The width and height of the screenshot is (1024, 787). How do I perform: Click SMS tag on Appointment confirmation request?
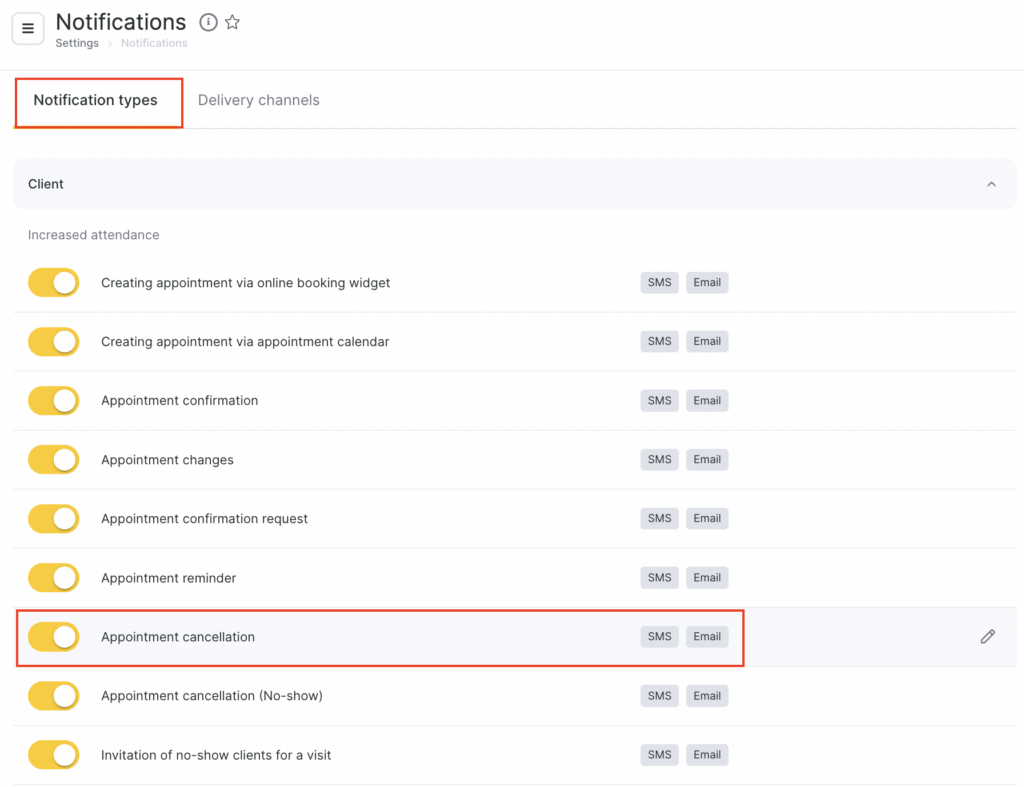coord(659,519)
